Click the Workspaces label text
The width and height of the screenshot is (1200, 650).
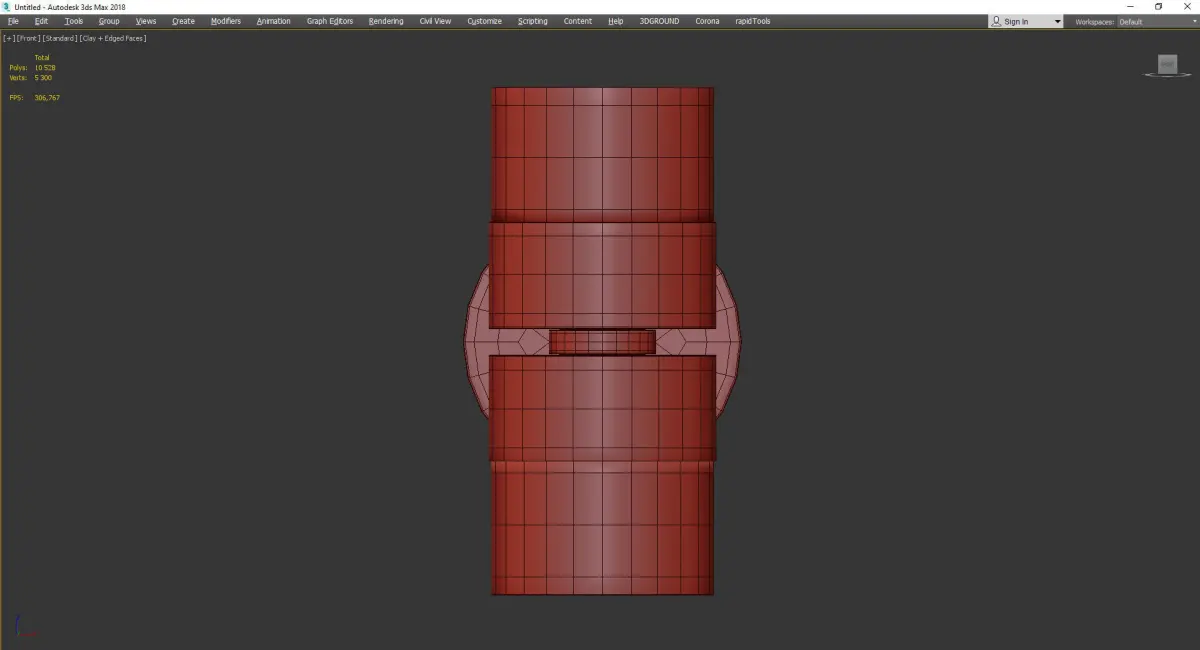click(x=1094, y=22)
